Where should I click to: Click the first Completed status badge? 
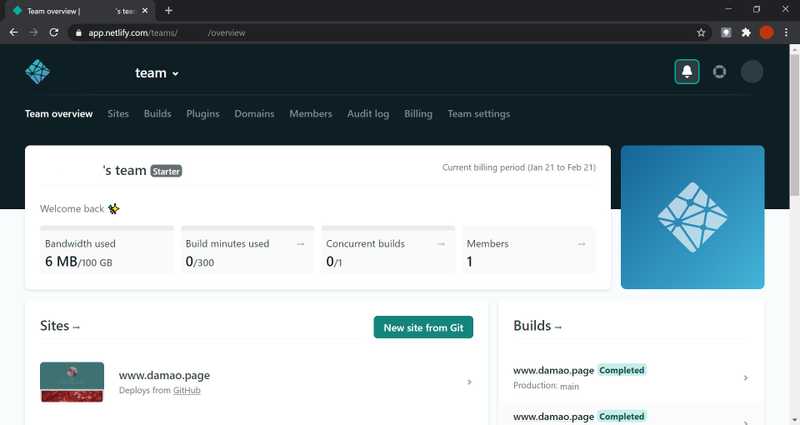[x=621, y=370]
